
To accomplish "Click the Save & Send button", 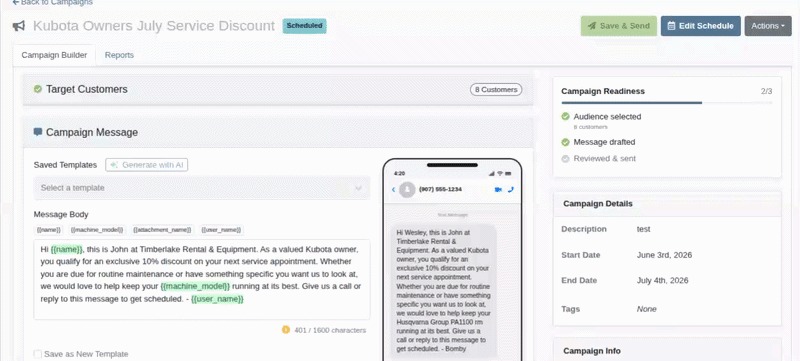I will point(619,26).
